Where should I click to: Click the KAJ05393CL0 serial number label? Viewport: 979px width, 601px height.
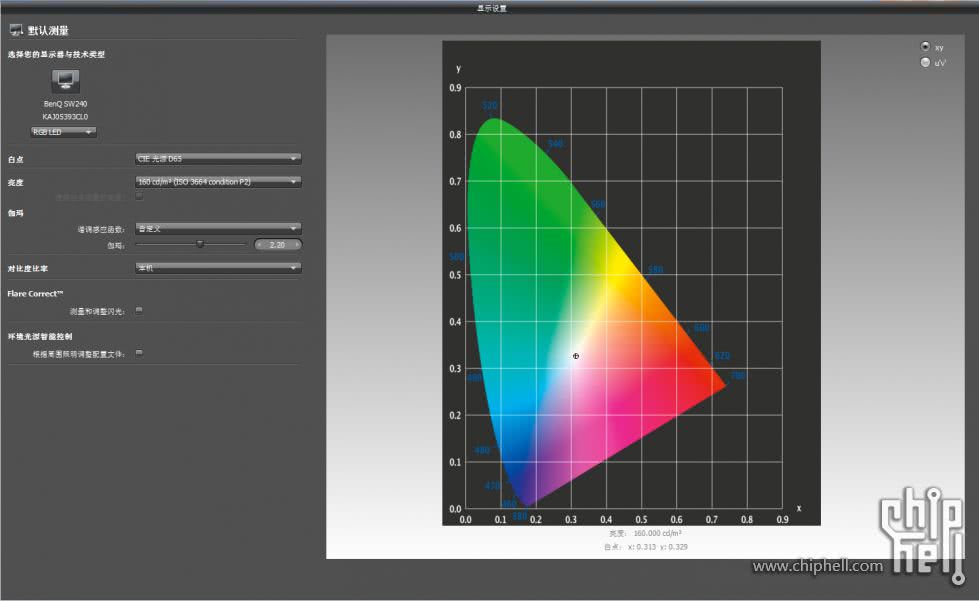65,116
